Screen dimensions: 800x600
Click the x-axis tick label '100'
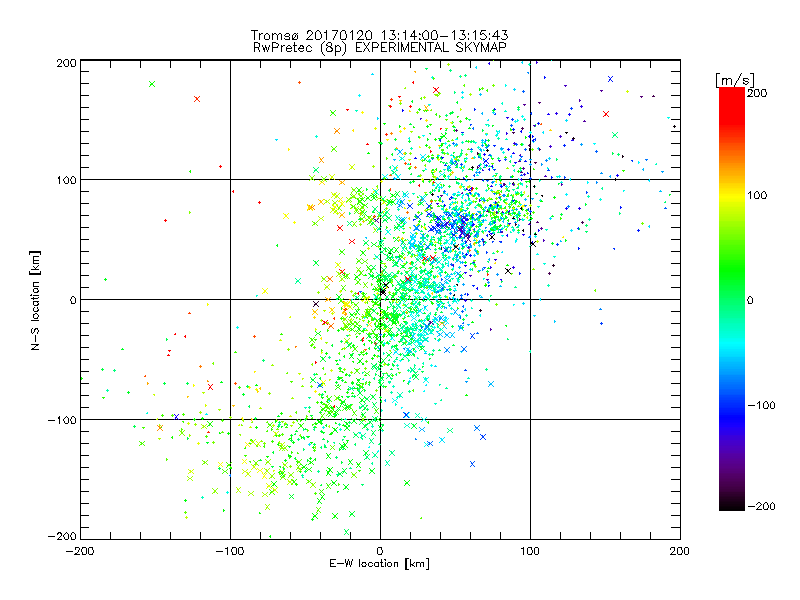click(530, 551)
